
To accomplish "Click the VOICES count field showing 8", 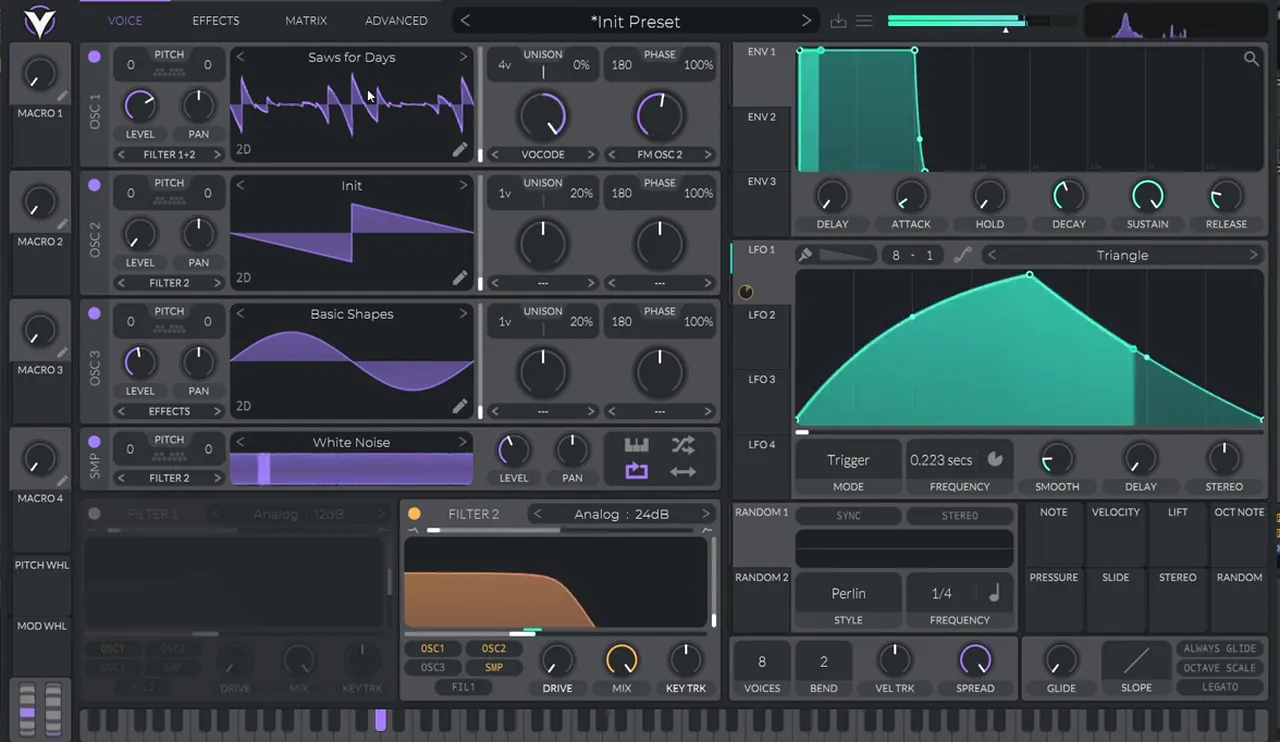I will (x=762, y=661).
